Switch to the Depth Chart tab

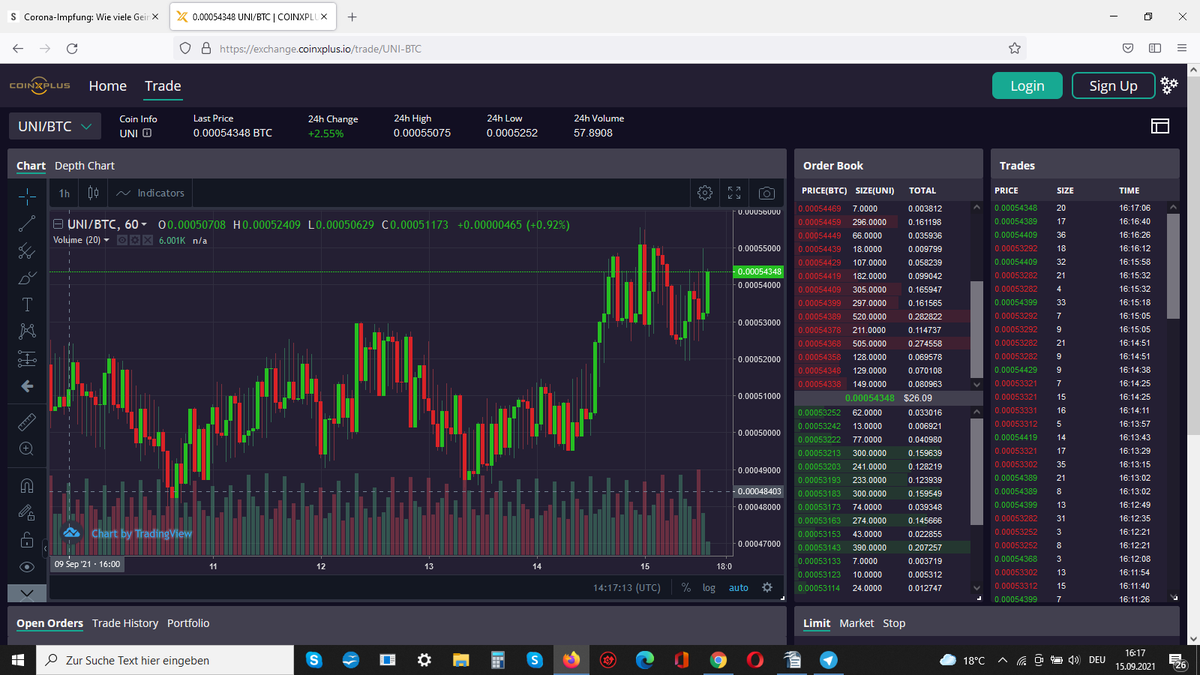(84, 166)
